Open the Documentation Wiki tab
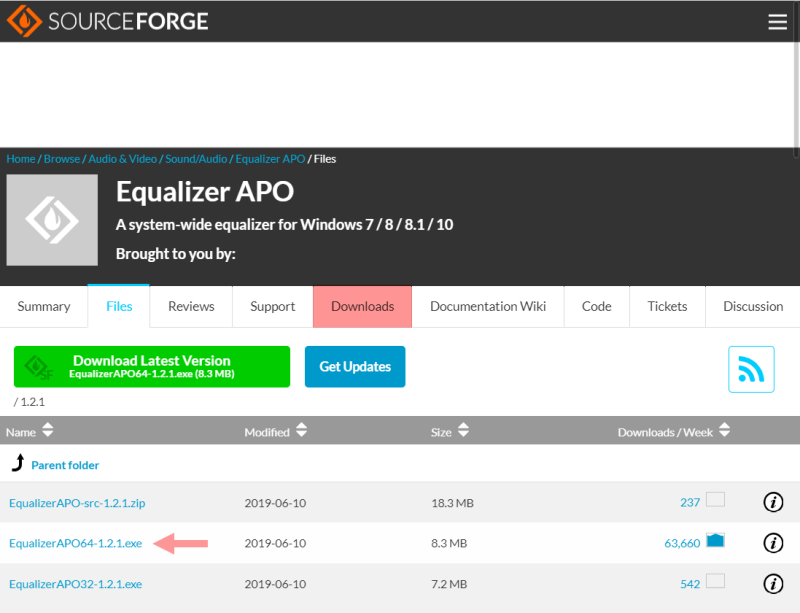 click(x=488, y=306)
